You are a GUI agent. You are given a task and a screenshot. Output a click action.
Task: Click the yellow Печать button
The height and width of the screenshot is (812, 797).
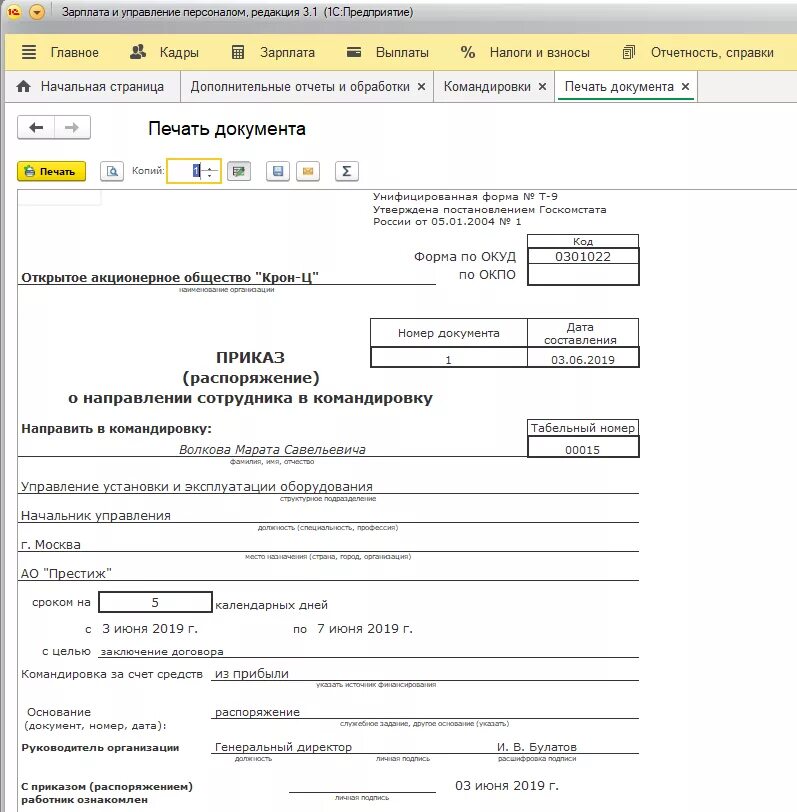pos(51,171)
